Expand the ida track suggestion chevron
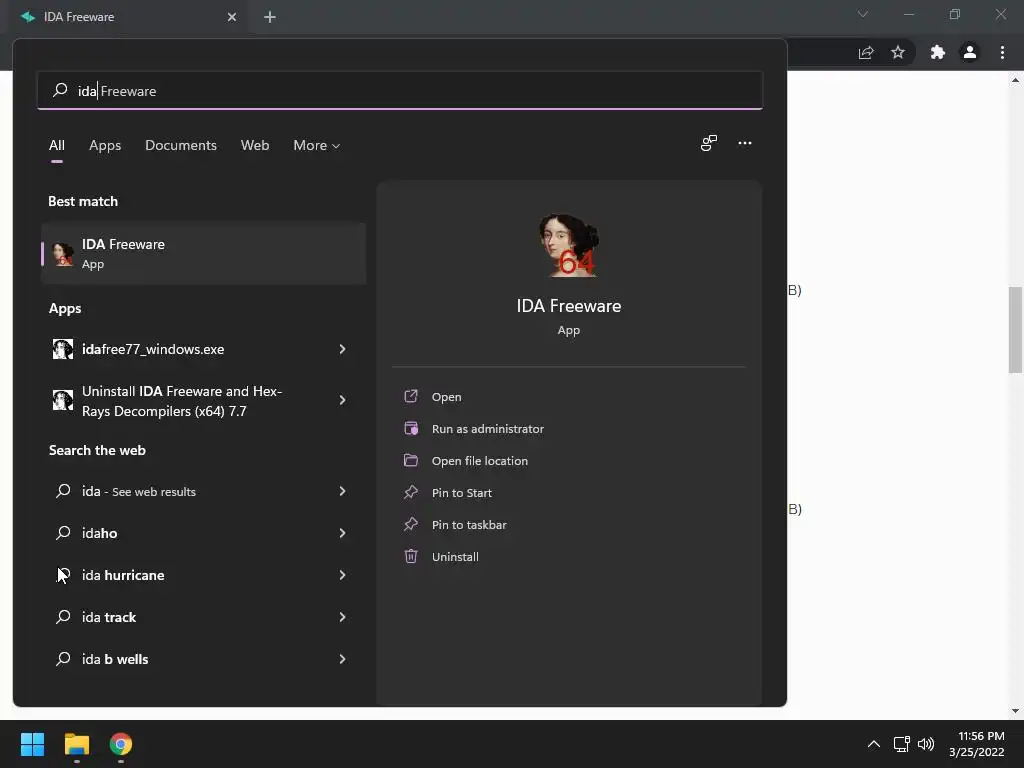The image size is (1024, 768). point(342,617)
